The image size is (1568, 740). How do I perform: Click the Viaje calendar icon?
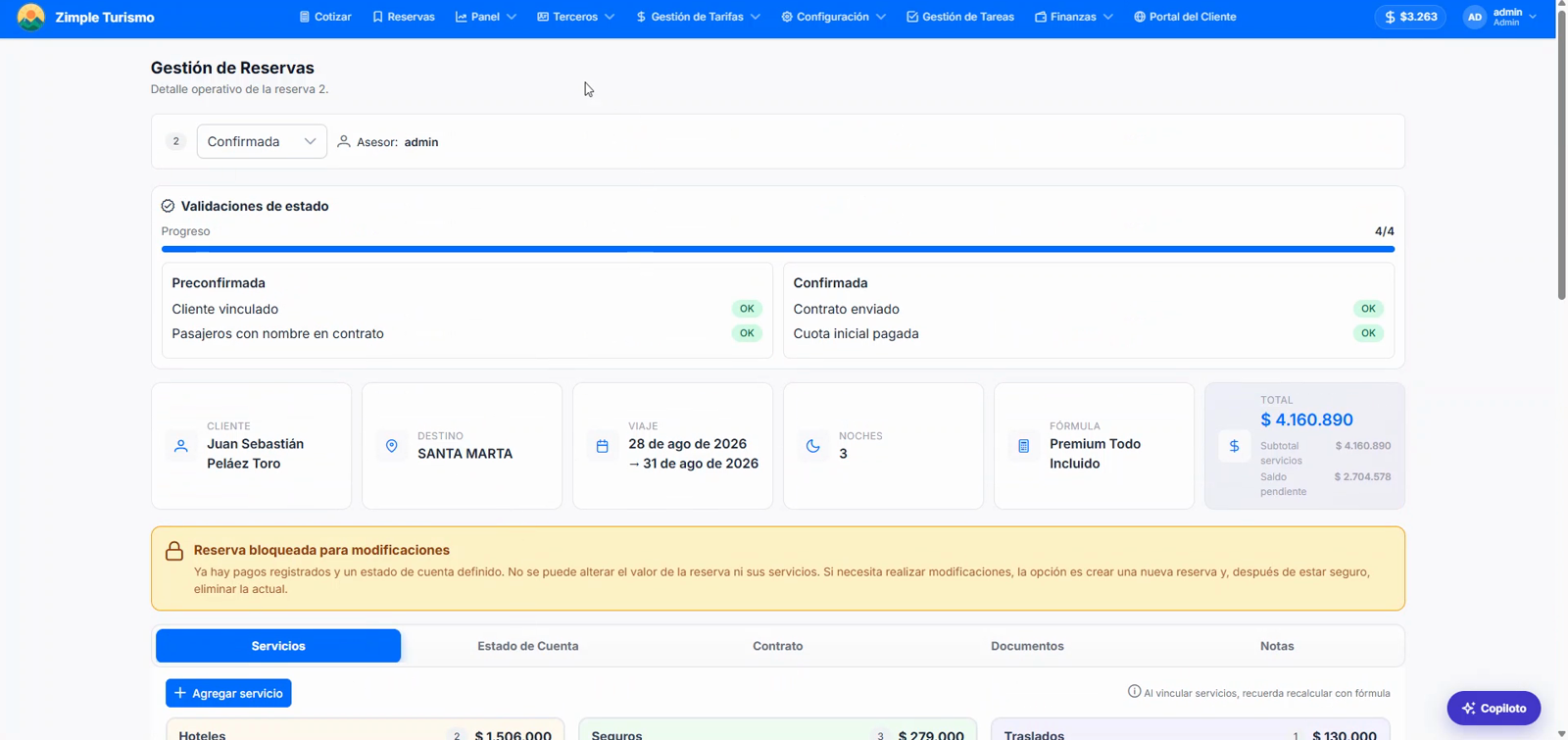(602, 446)
